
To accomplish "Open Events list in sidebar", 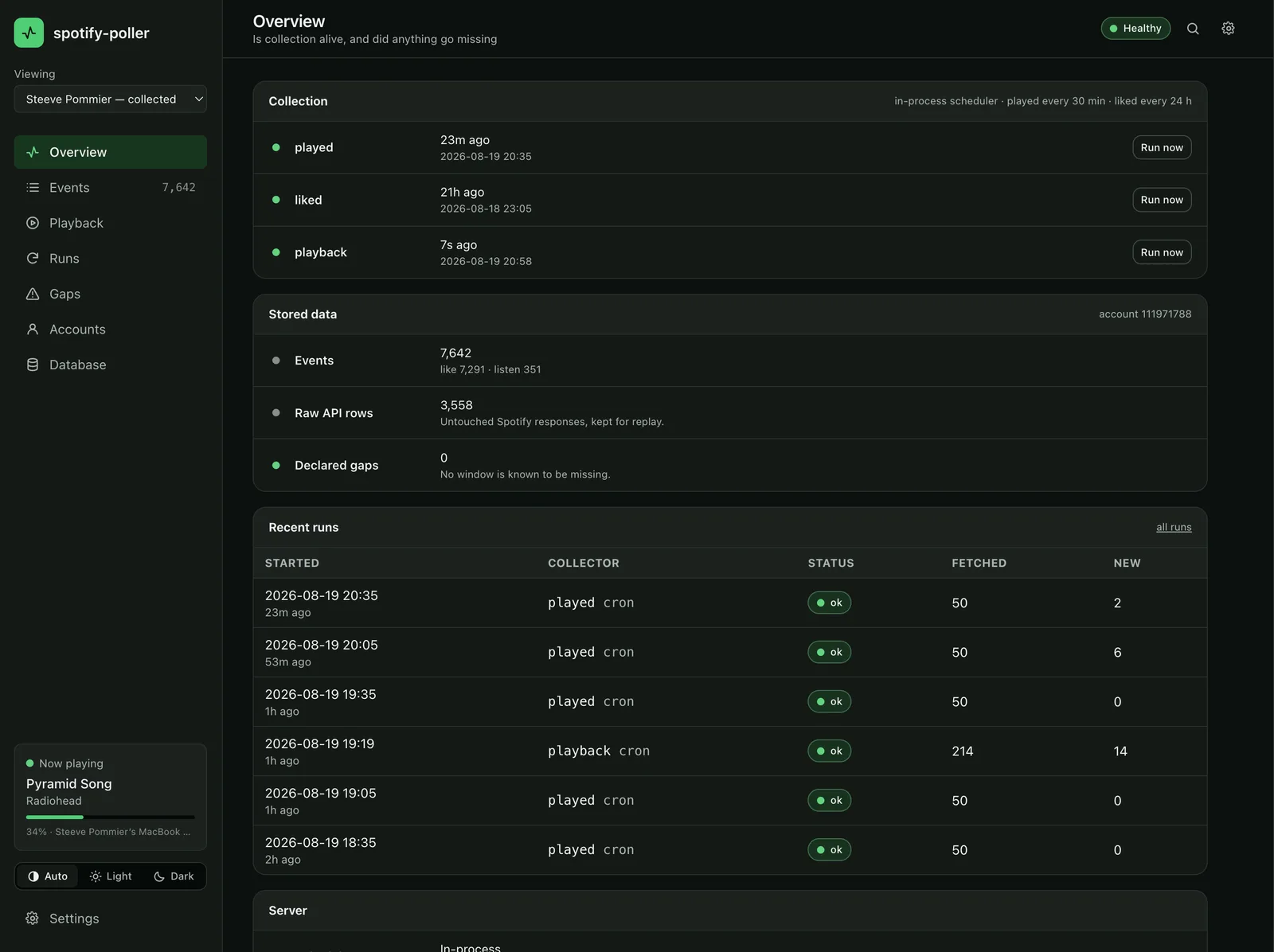I will pos(111,188).
